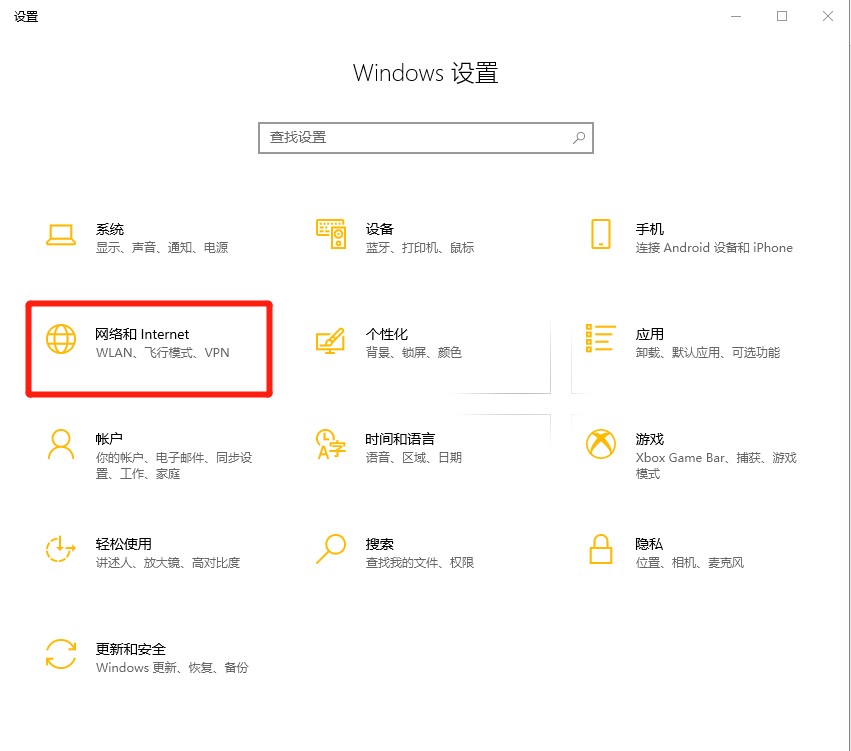Open the 轻松使用 category label

124,544
